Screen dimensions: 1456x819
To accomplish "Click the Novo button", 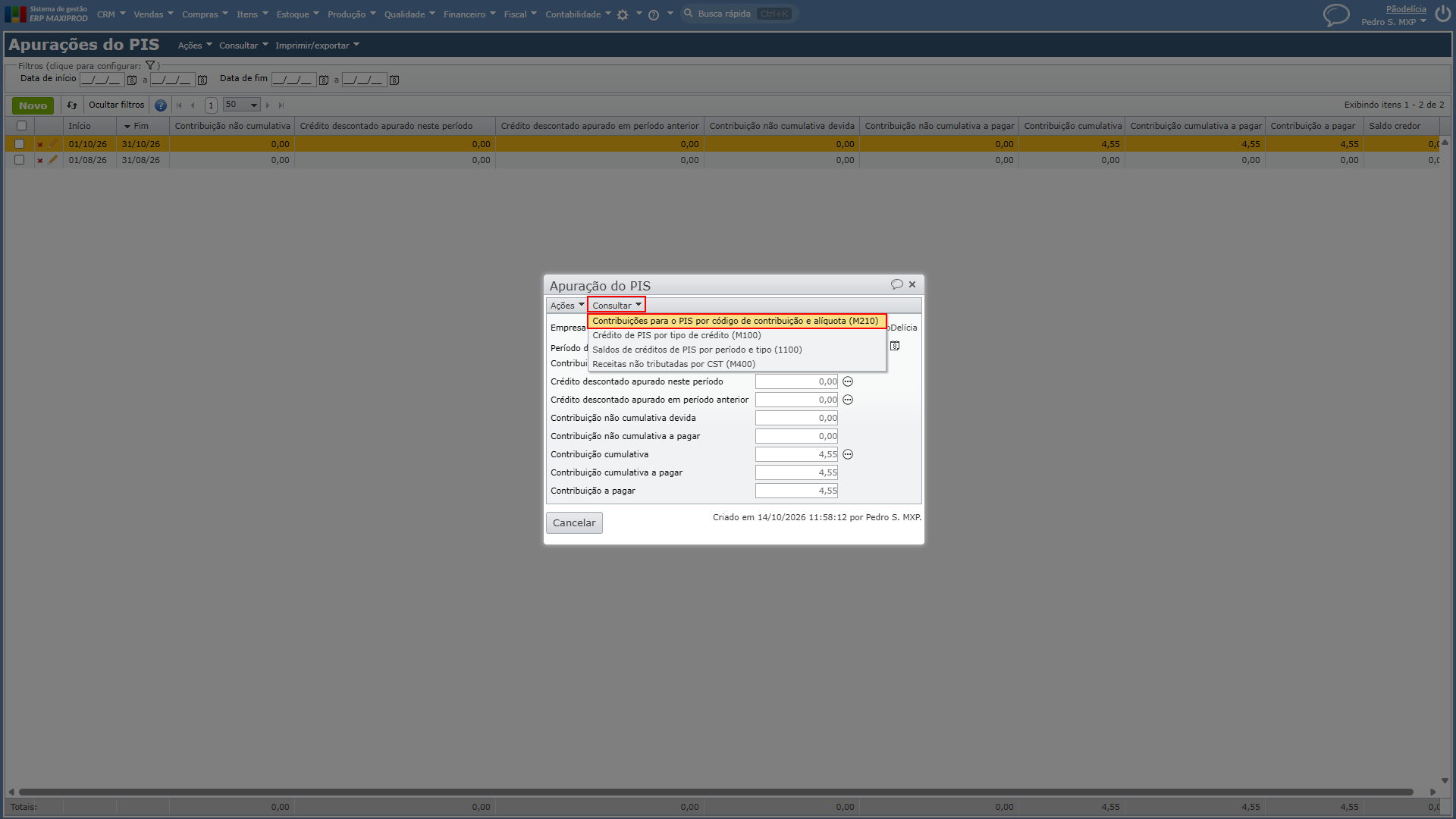I will coord(33,105).
